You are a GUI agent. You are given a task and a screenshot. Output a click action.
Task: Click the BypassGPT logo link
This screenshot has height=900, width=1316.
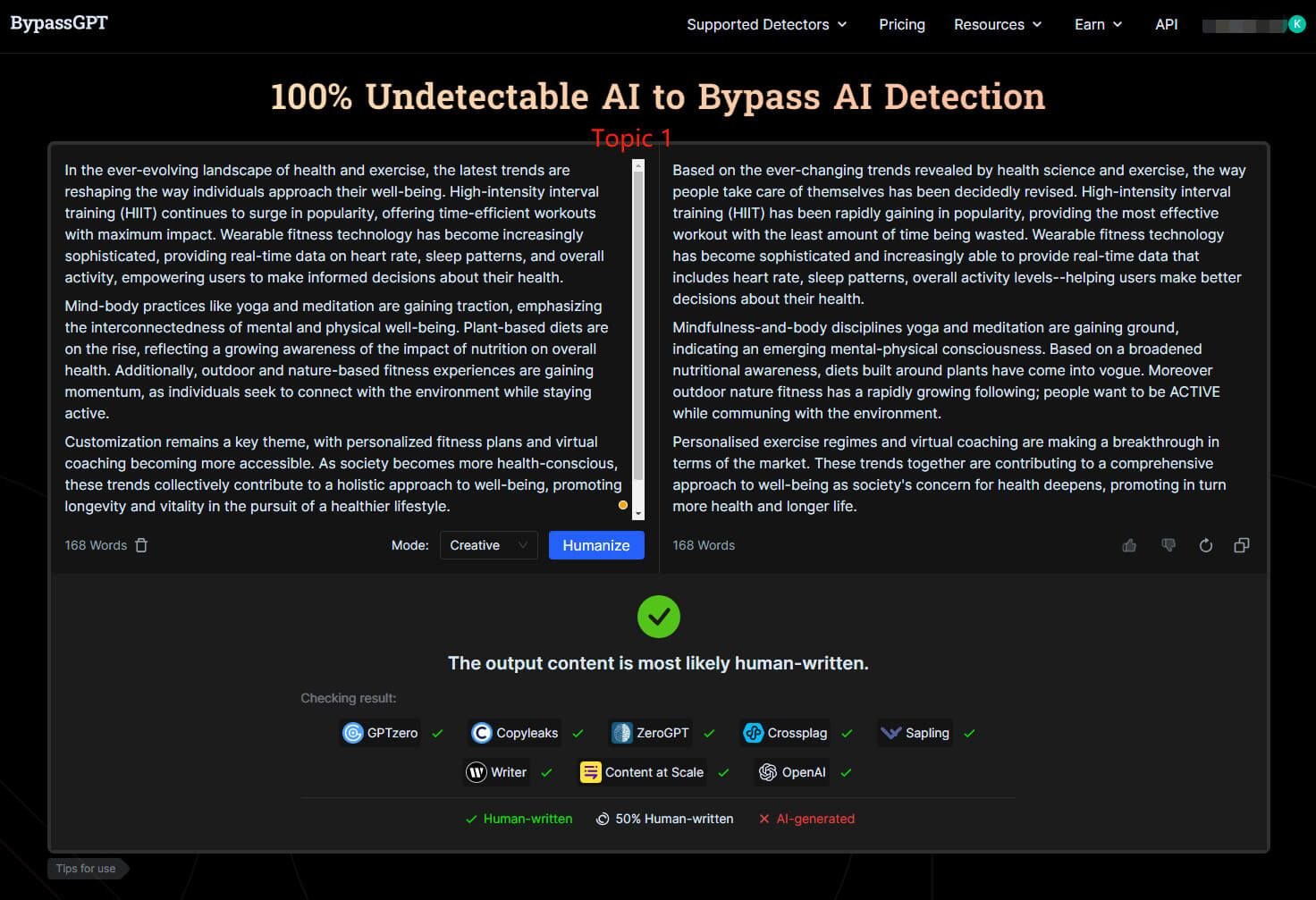tap(59, 23)
